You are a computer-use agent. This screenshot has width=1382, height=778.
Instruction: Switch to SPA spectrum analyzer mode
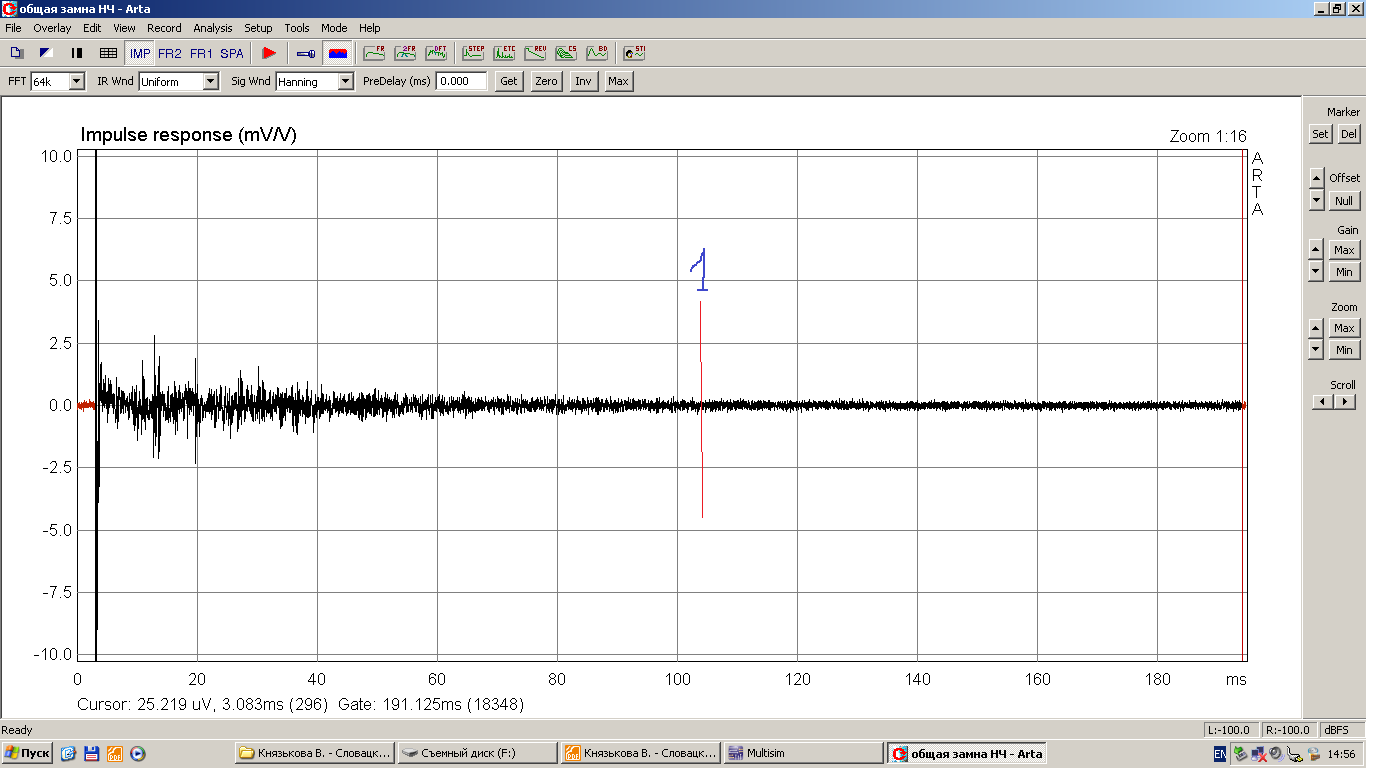click(x=232, y=53)
